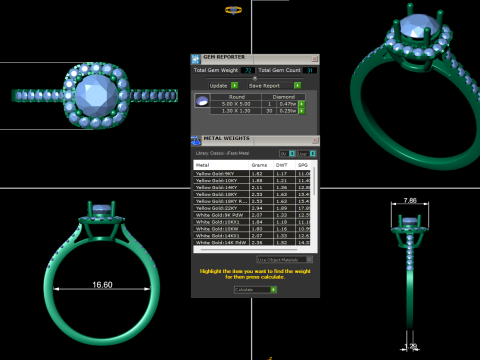
Task: Click the Diamond material header cell
Action: (284, 97)
